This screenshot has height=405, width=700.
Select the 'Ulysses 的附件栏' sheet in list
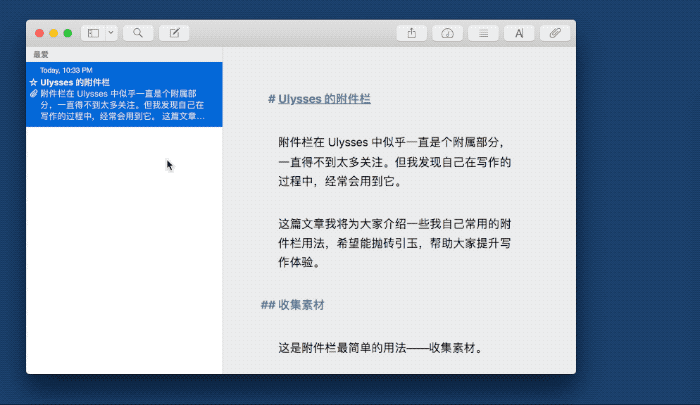(x=123, y=94)
